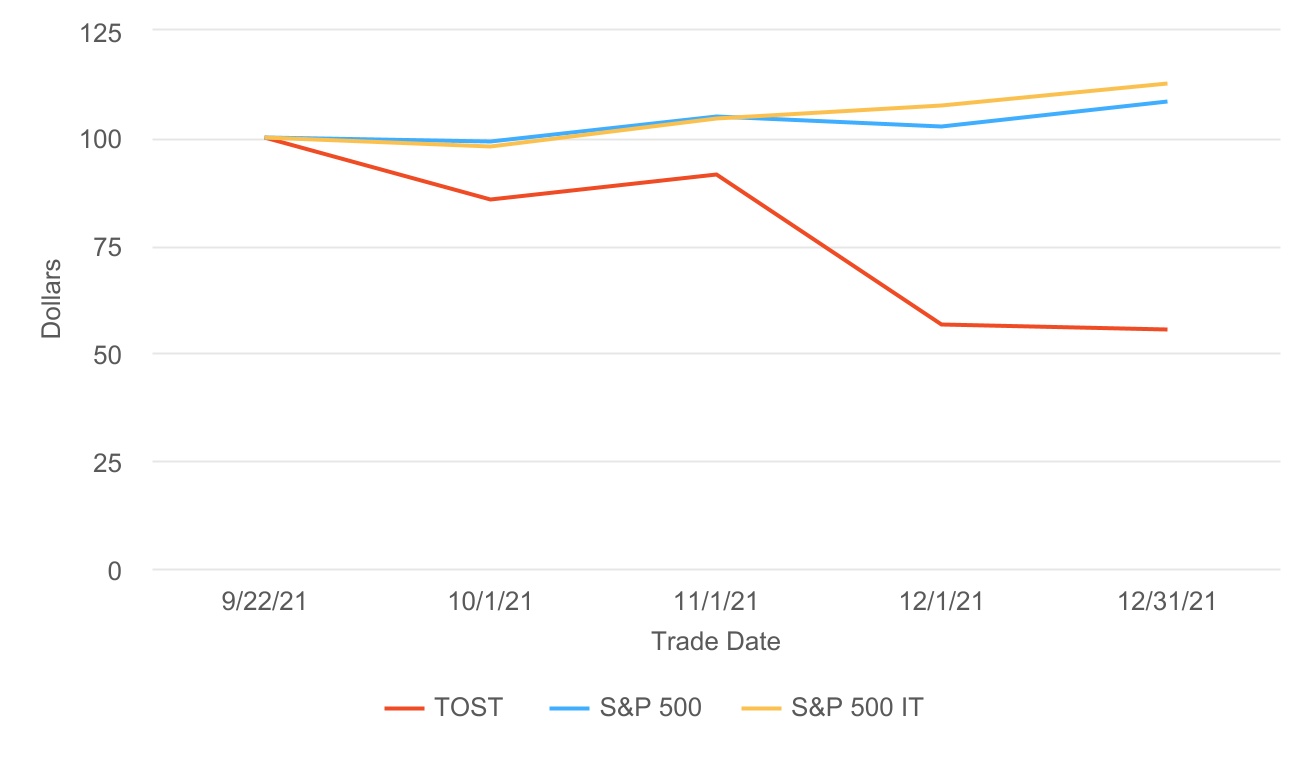Select the 12/1/21 x-axis date label
This screenshot has width=1310, height=760.
(940, 602)
